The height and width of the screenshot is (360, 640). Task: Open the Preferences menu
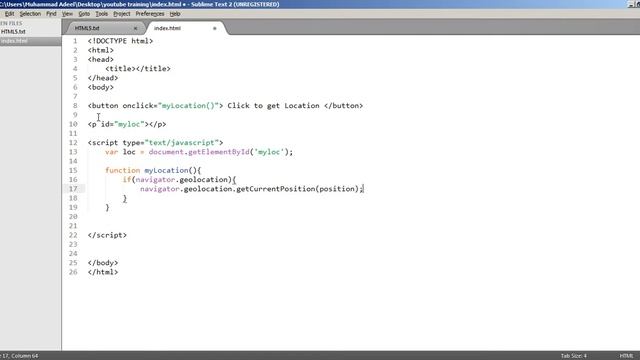[x=150, y=14]
